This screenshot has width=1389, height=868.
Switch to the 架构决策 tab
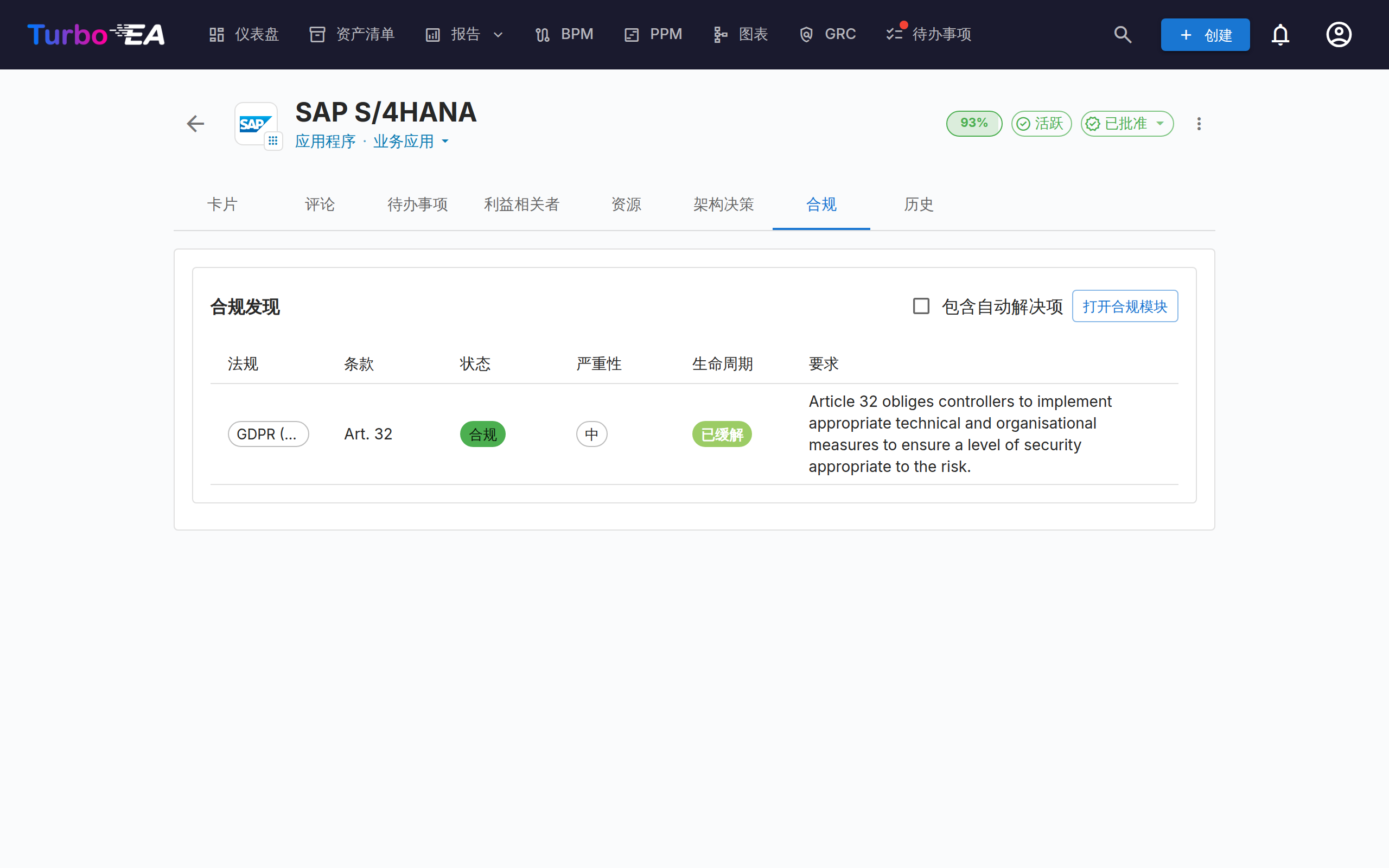[x=723, y=205]
